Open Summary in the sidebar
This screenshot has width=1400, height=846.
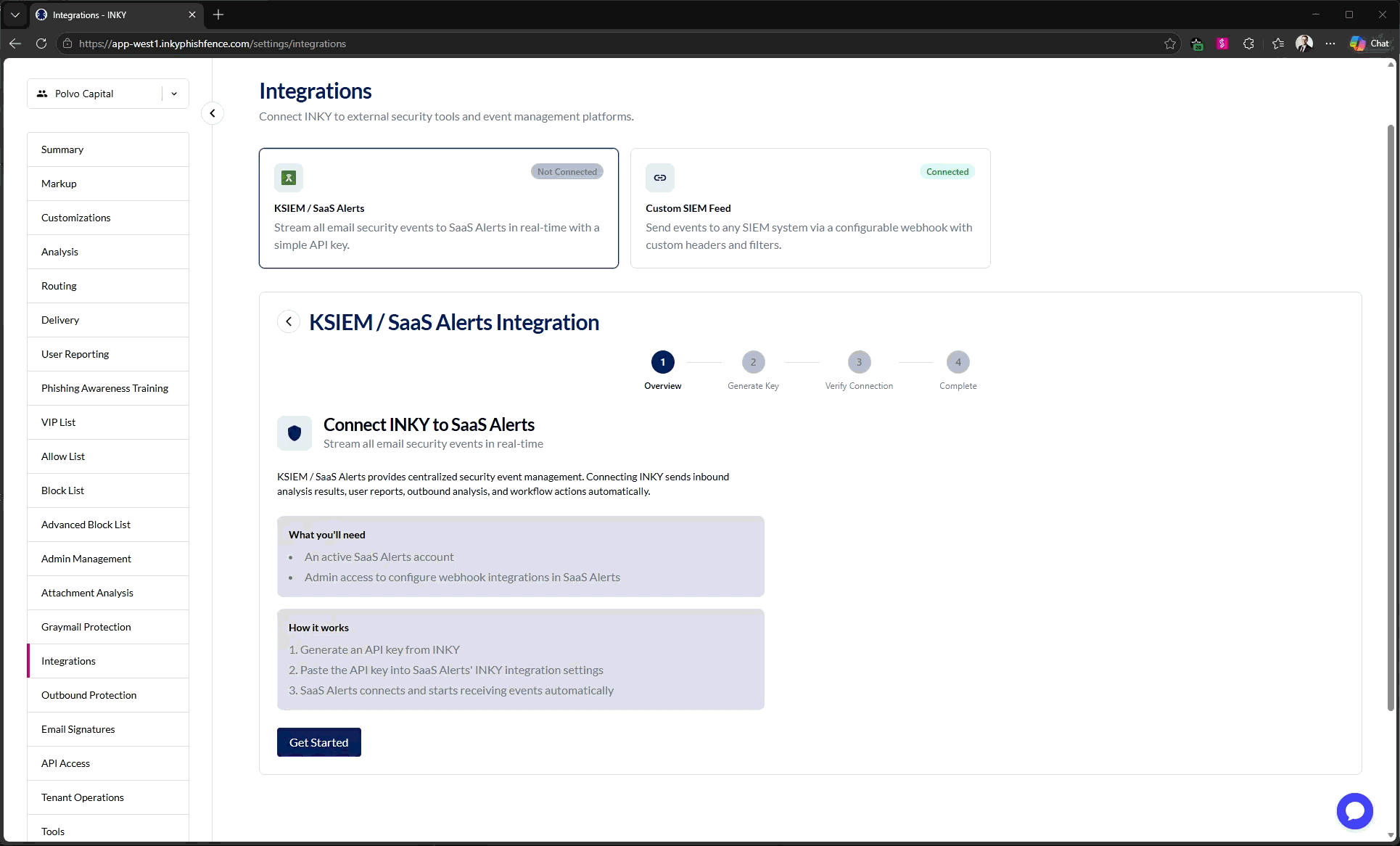[x=108, y=149]
